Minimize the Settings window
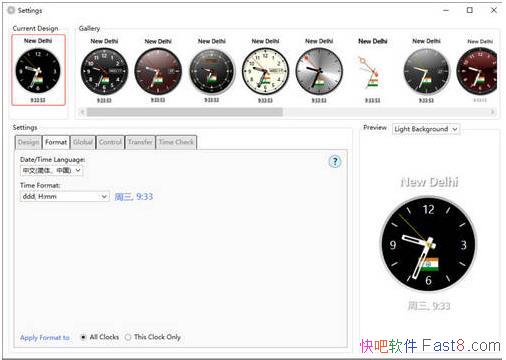Viewport: 506px width, 360px height. 446,10
